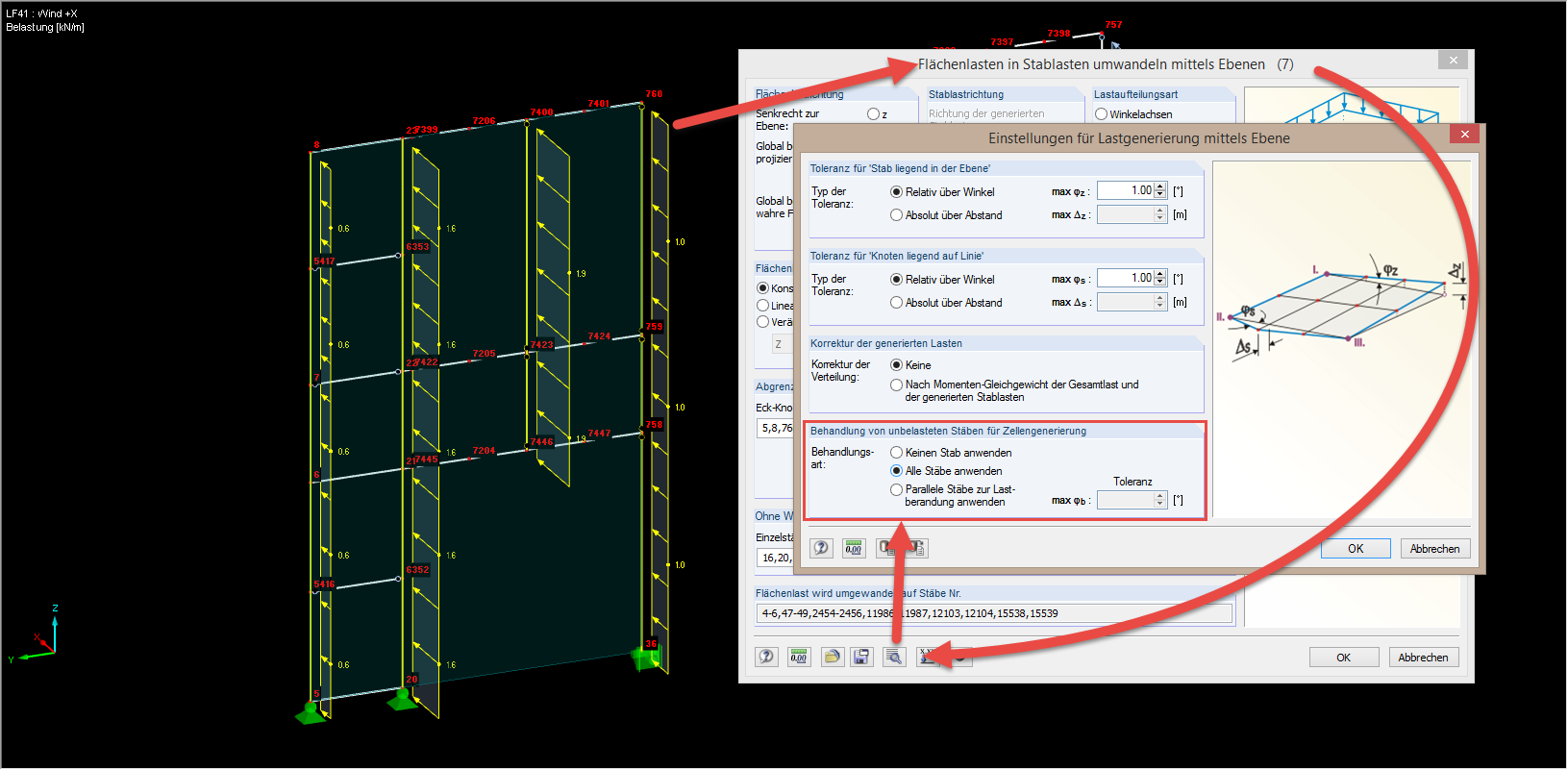Image resolution: width=1568 pixels, height=770 pixels.
Task: Select 'Alle Stäbe anwenden' option
Action: 896,471
